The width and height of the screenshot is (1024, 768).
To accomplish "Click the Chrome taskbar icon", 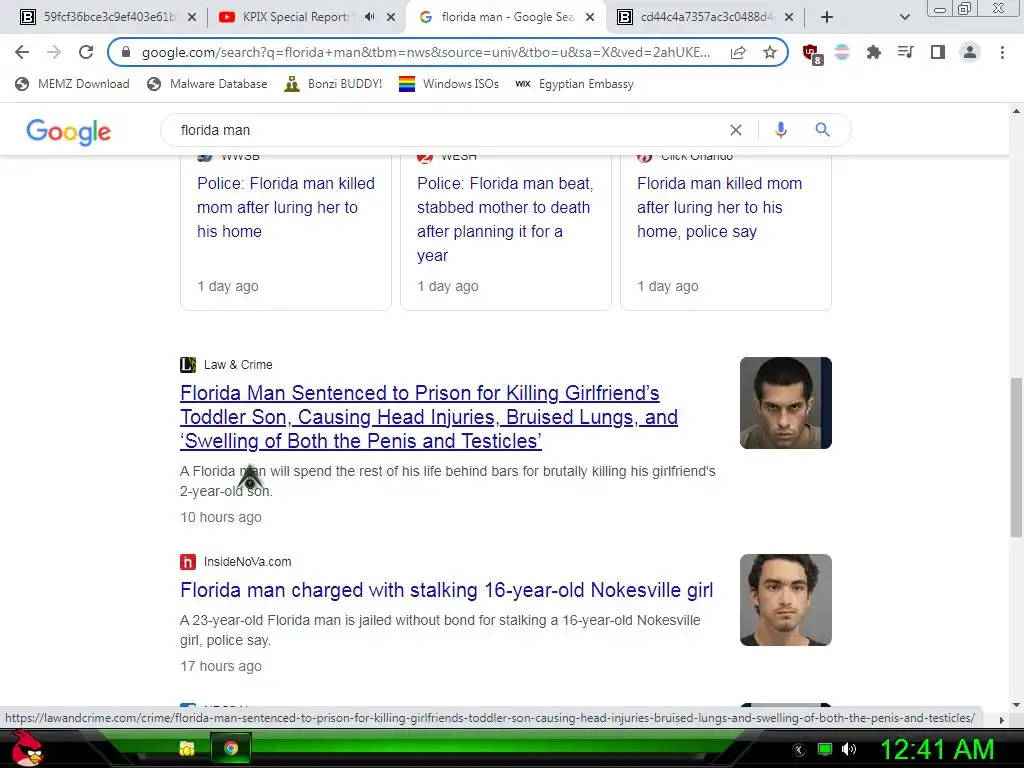I will pyautogui.click(x=231, y=748).
